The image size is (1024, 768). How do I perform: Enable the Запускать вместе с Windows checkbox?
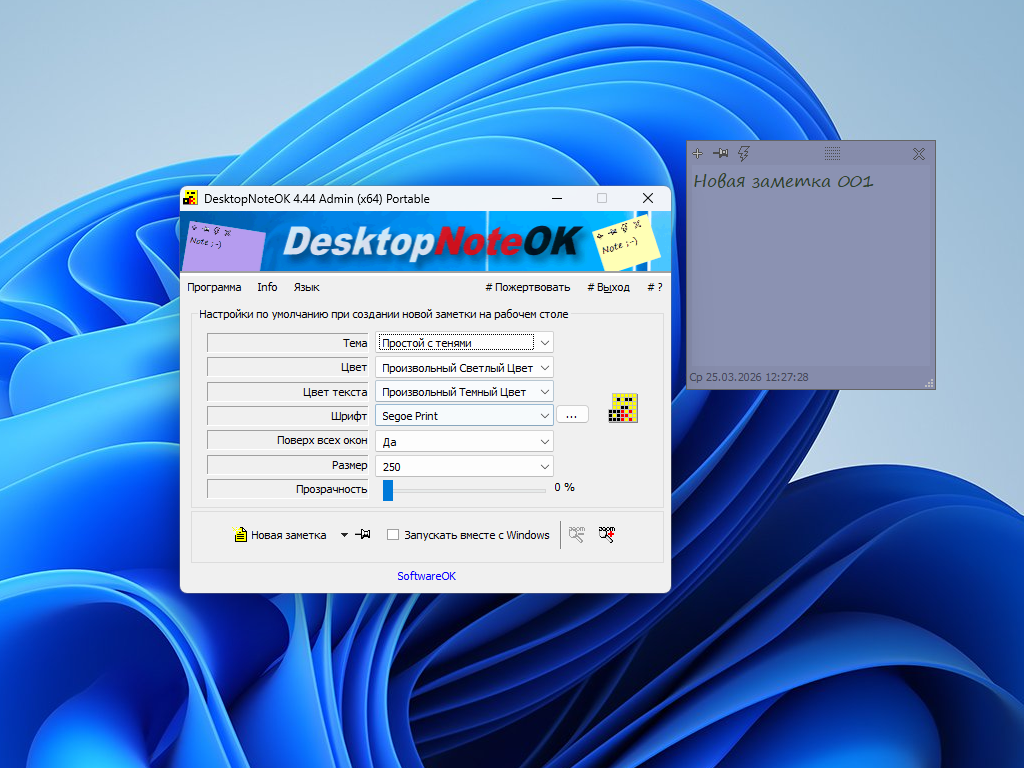click(393, 535)
